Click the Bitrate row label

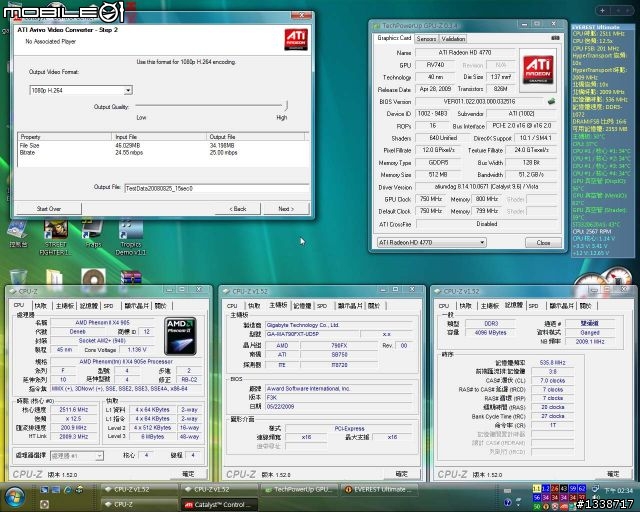(x=27, y=152)
